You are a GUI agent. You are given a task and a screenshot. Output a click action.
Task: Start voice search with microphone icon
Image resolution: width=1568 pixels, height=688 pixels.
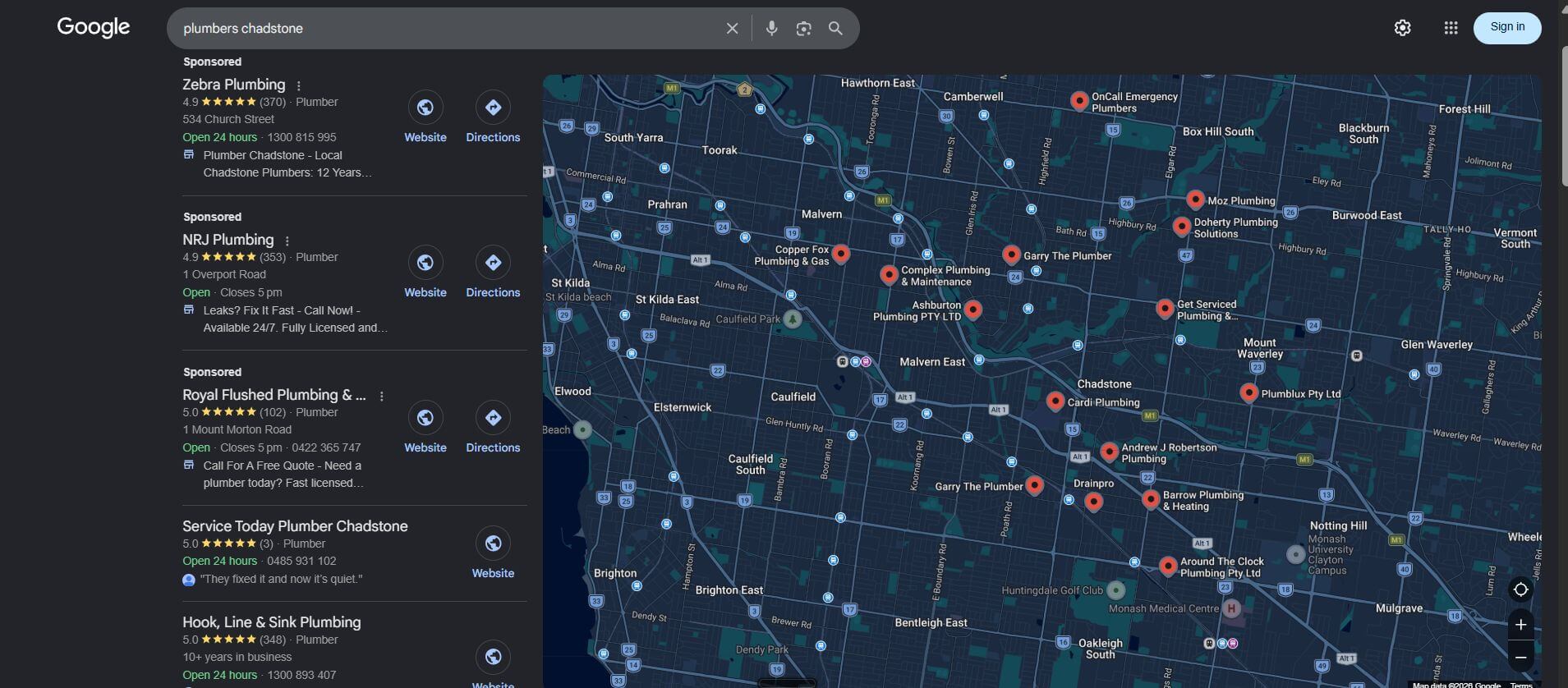coord(771,29)
